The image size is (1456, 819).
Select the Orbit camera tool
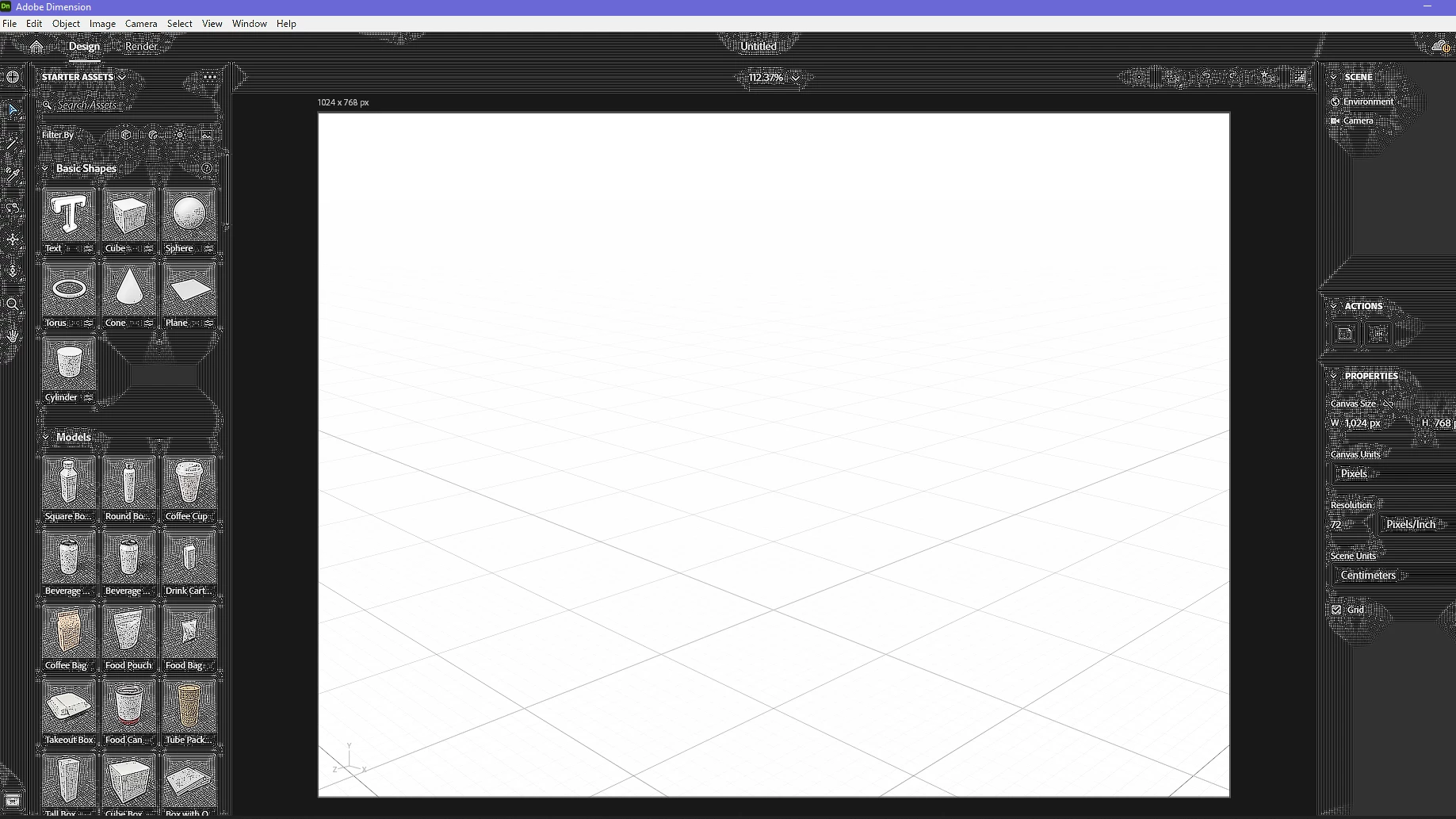13,208
